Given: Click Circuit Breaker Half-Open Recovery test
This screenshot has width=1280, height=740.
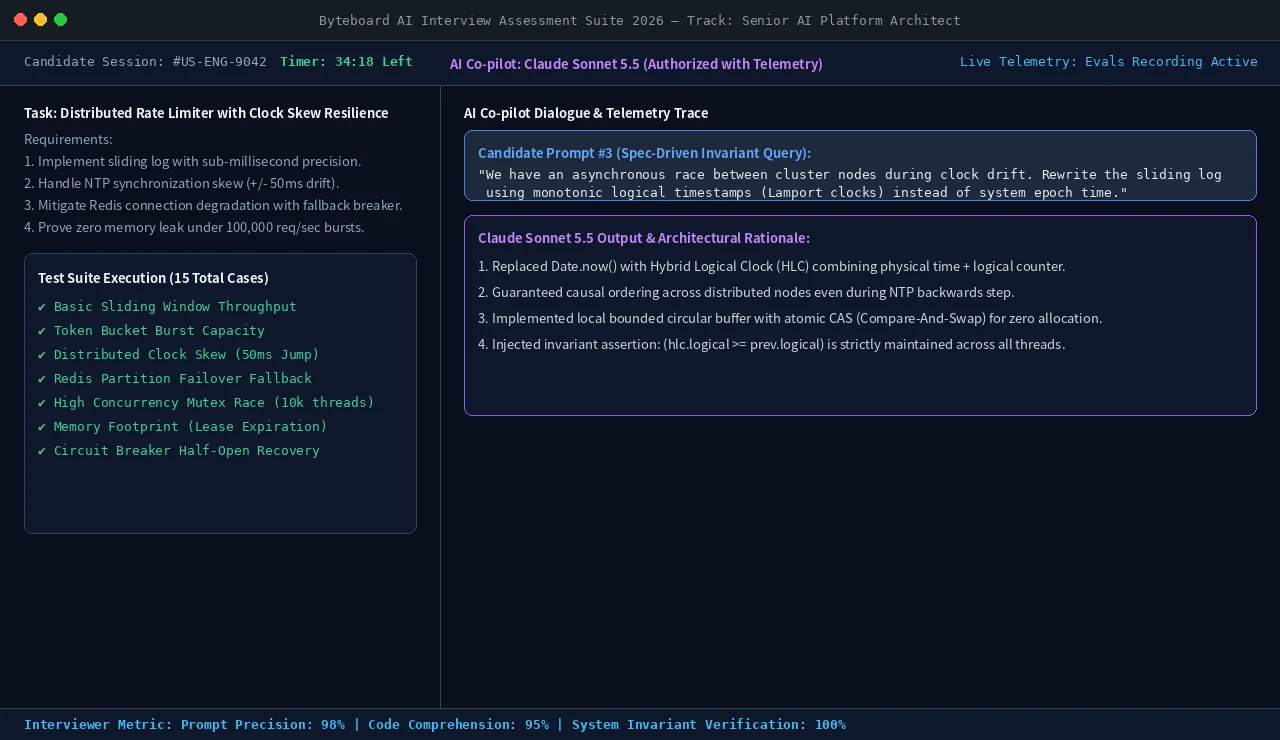Looking at the screenshot, I should pyautogui.click(x=179, y=450).
